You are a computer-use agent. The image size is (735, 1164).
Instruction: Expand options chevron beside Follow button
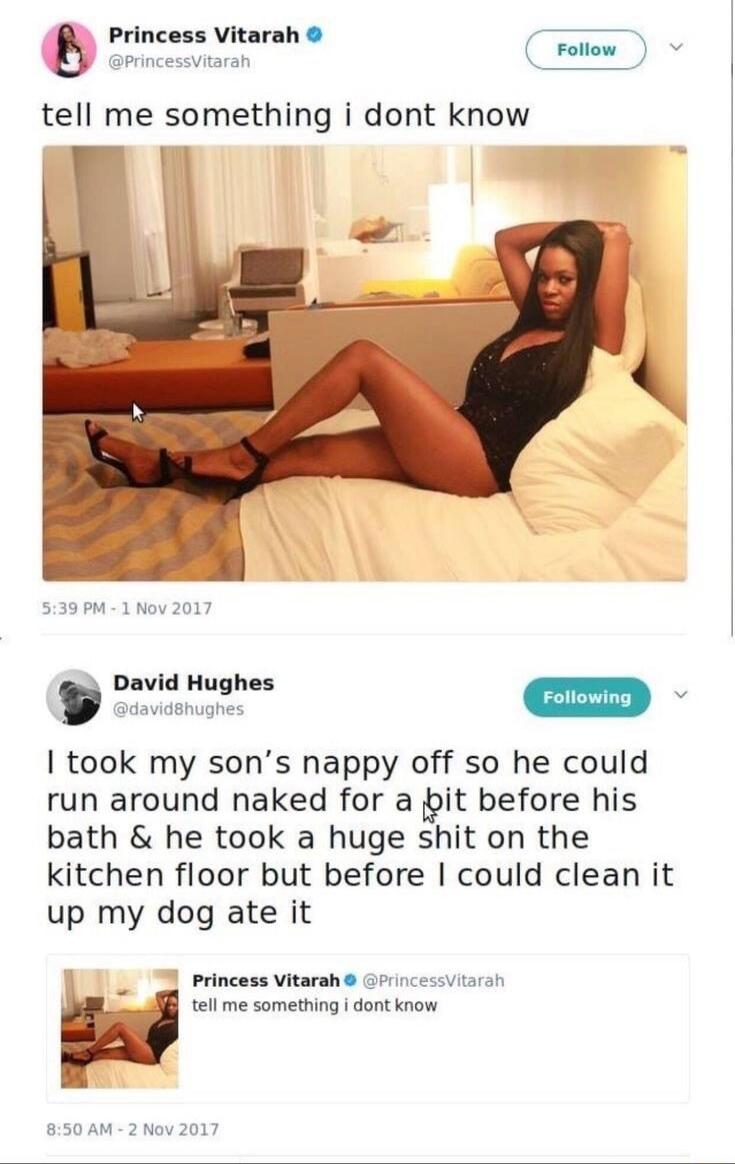point(676,47)
